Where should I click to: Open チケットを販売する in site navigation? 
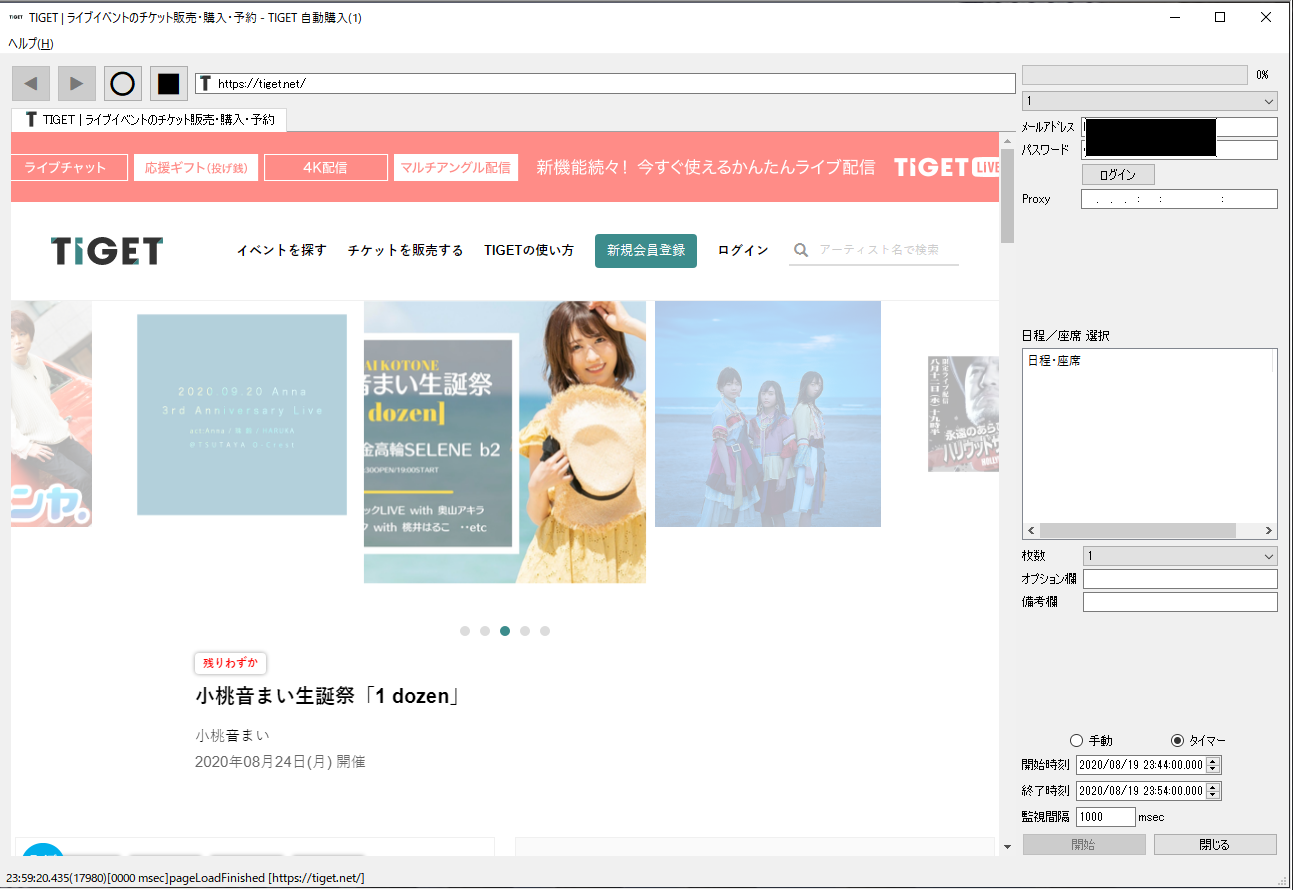tap(405, 251)
